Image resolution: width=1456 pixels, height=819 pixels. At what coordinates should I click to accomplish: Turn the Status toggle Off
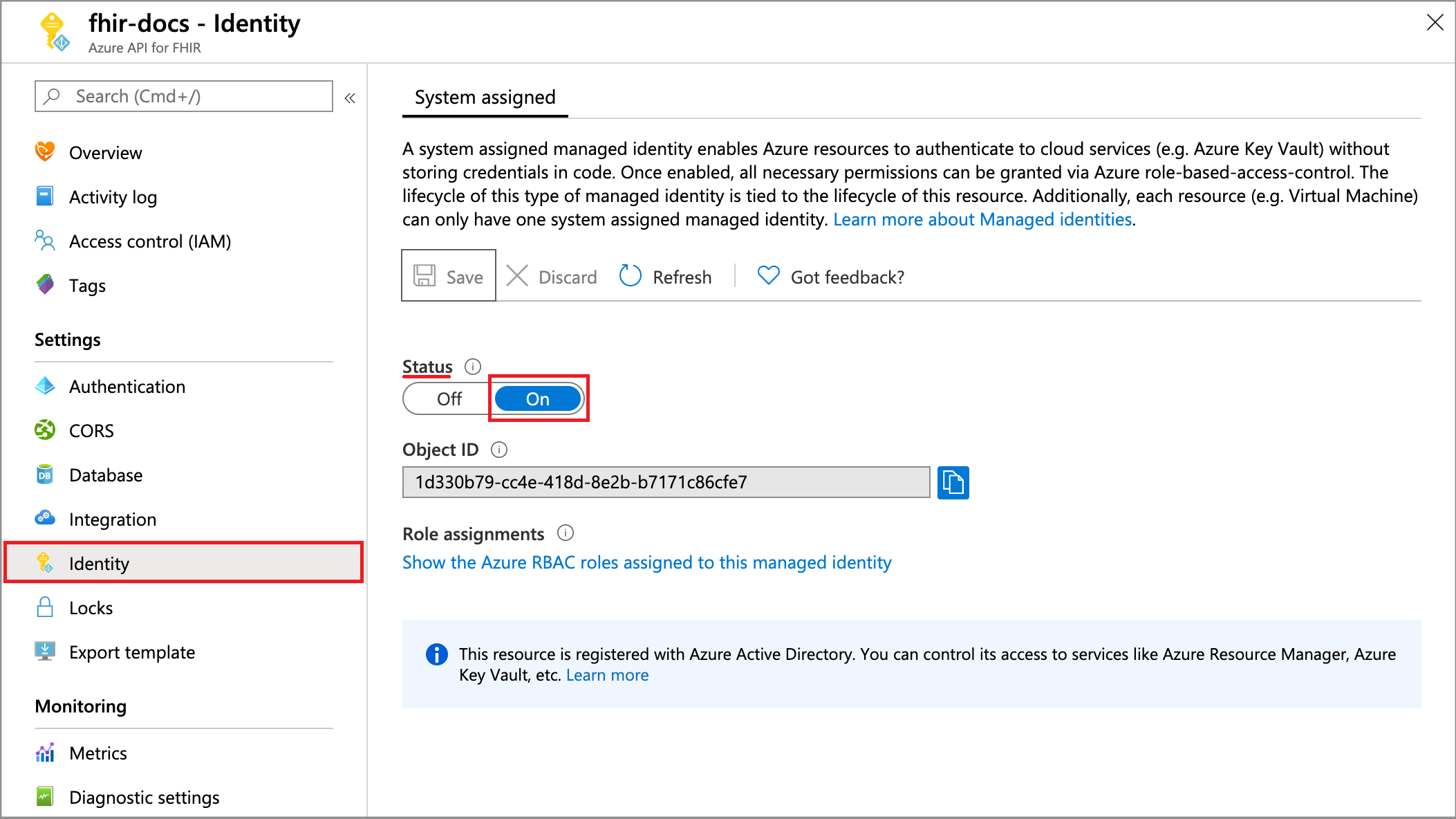pos(449,399)
